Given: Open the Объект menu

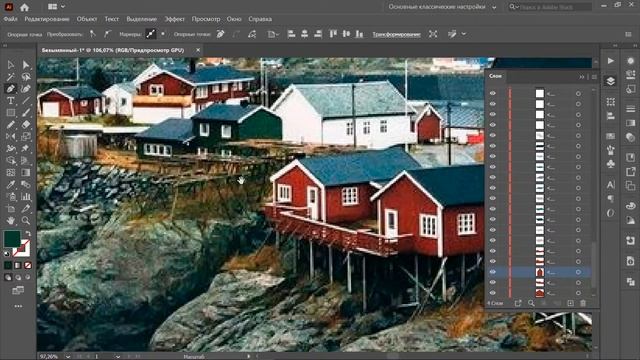Looking at the screenshot, I should pos(87,19).
